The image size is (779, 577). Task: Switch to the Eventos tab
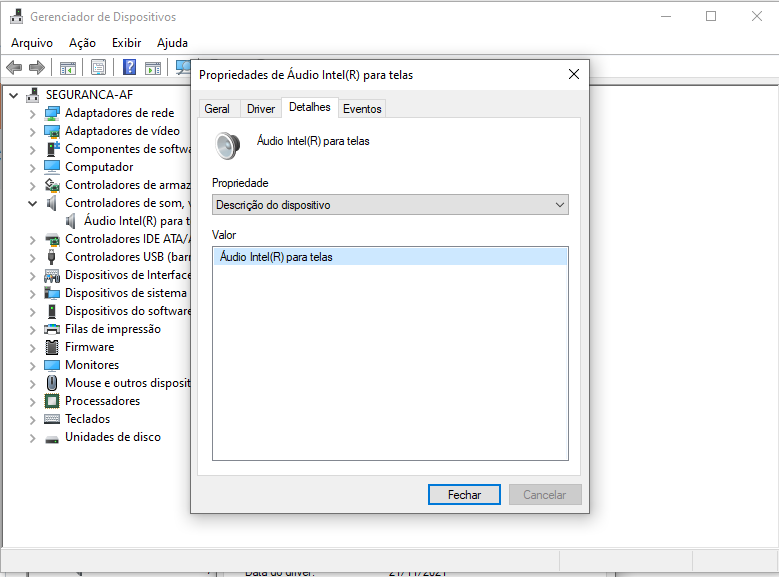tap(362, 109)
